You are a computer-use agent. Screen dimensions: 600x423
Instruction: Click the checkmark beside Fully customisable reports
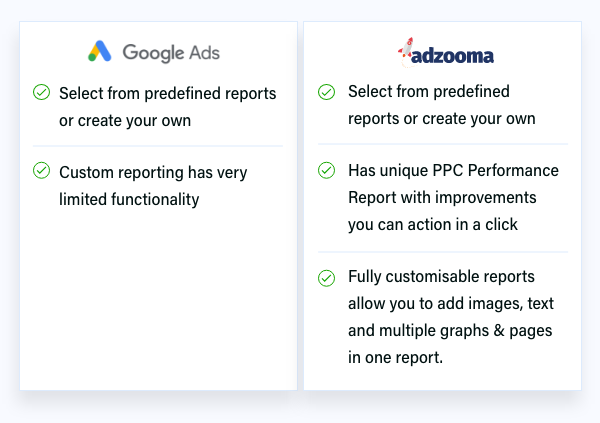pyautogui.click(x=326, y=278)
